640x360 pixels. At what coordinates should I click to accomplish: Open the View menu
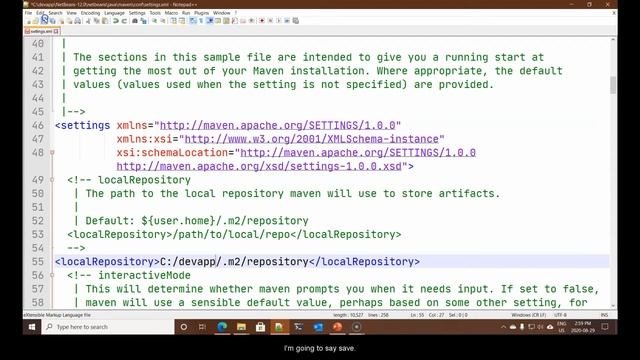point(71,13)
